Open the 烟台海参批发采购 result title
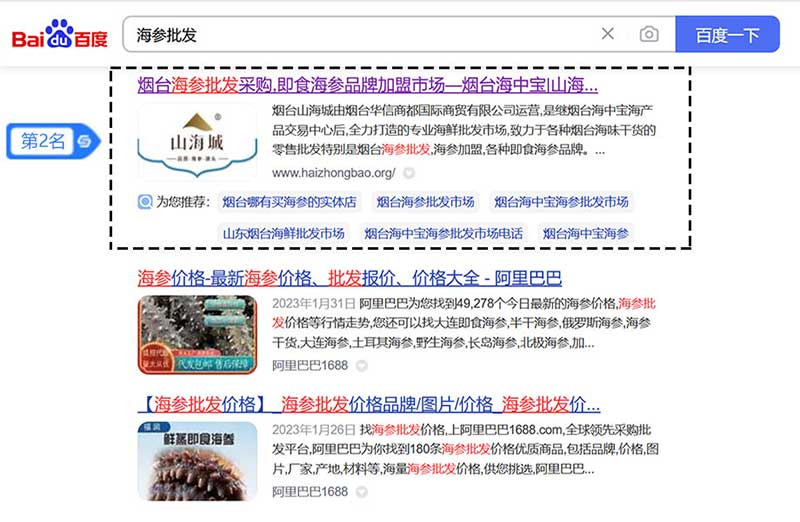The height and width of the screenshot is (522, 800). (x=367, y=84)
